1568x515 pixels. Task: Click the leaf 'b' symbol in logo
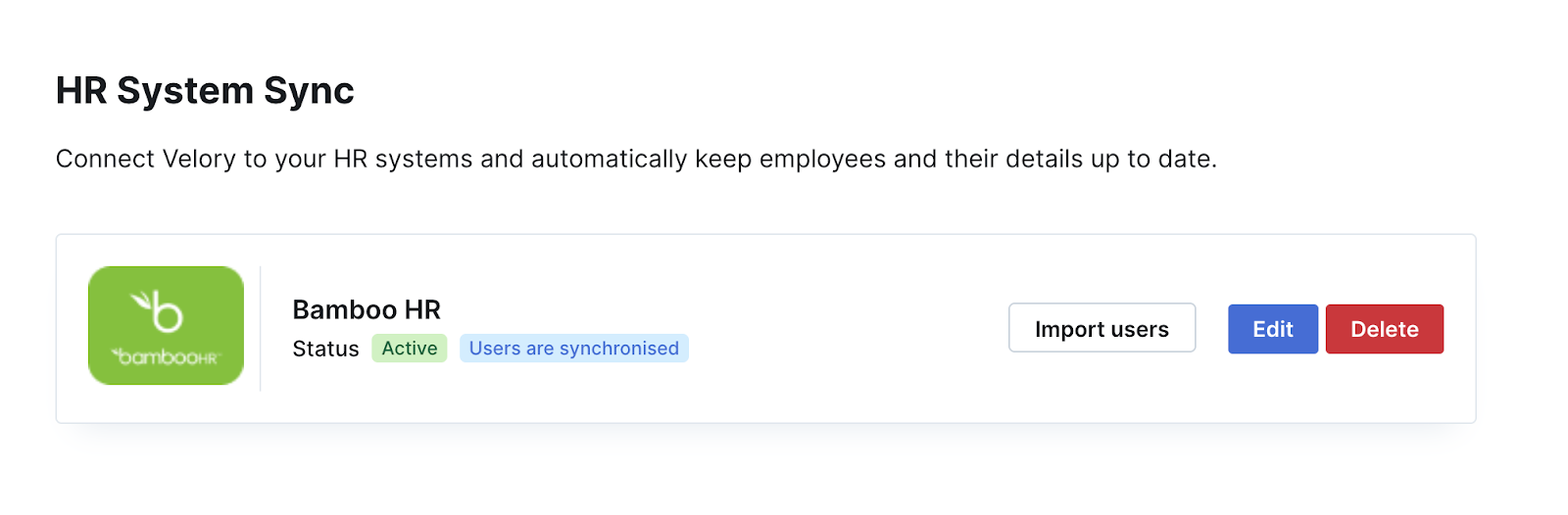[159, 311]
